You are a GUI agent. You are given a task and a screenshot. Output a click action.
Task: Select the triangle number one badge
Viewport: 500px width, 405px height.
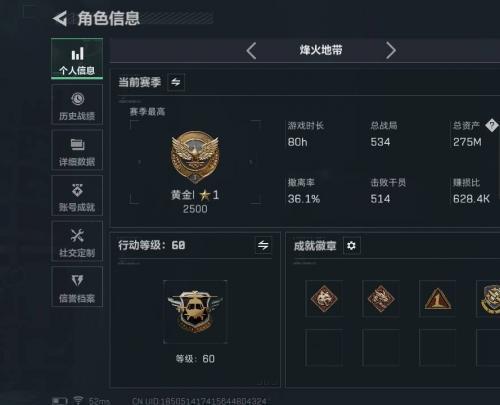click(x=437, y=298)
